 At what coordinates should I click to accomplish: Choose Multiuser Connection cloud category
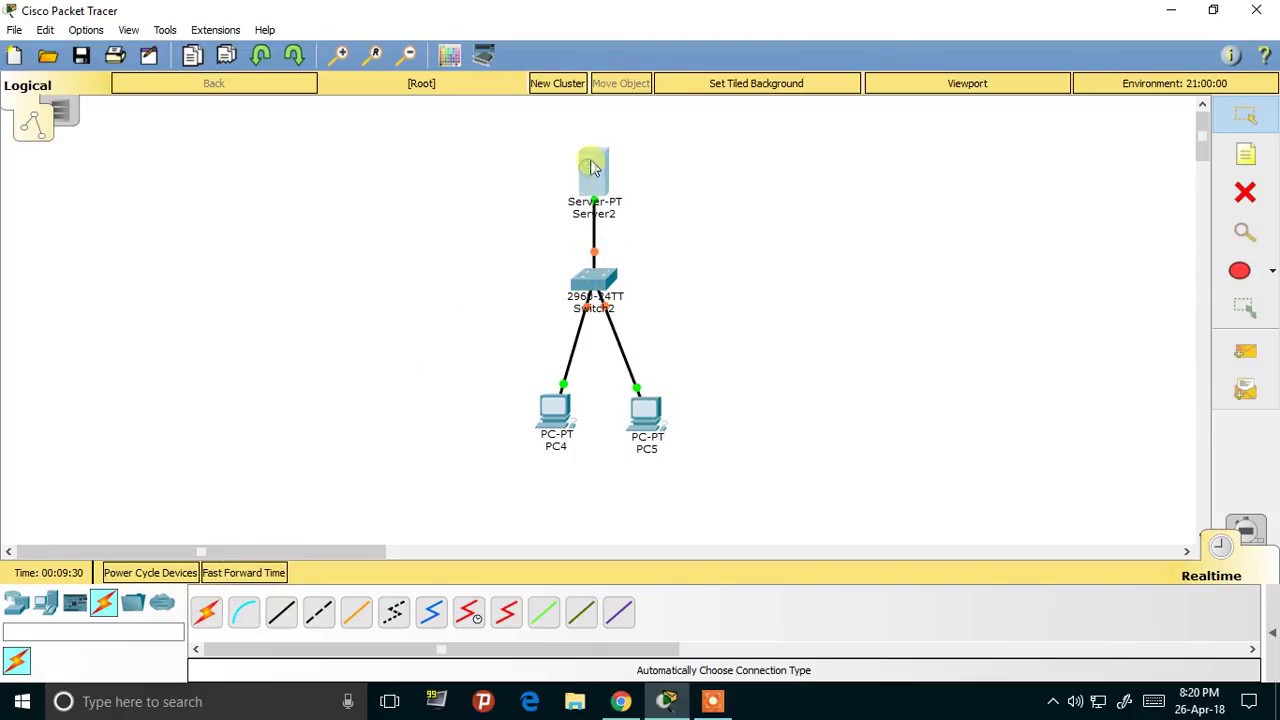[x=162, y=603]
